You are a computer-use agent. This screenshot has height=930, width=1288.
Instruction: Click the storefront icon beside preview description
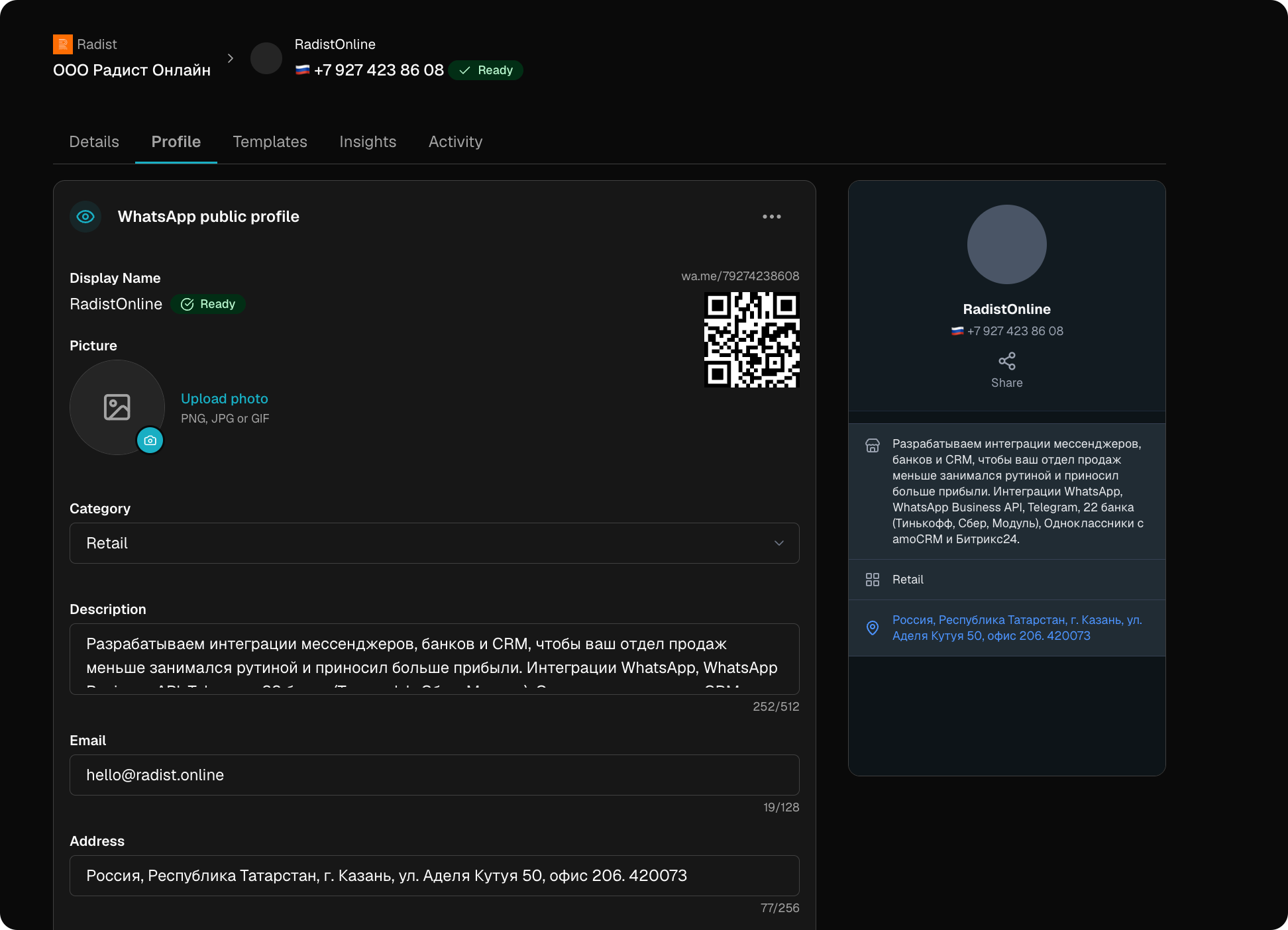point(873,445)
